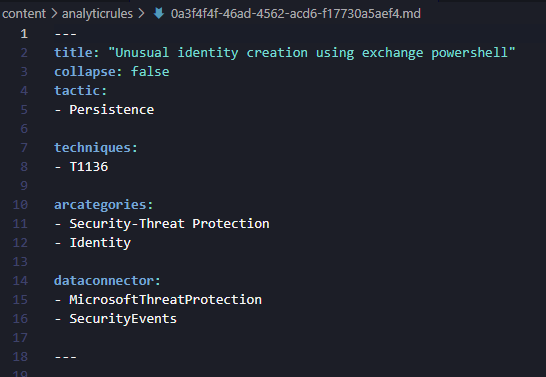The height and width of the screenshot is (377, 546).
Task: Expand breadcrumb chevron after analyticrules
Action: [141, 14]
